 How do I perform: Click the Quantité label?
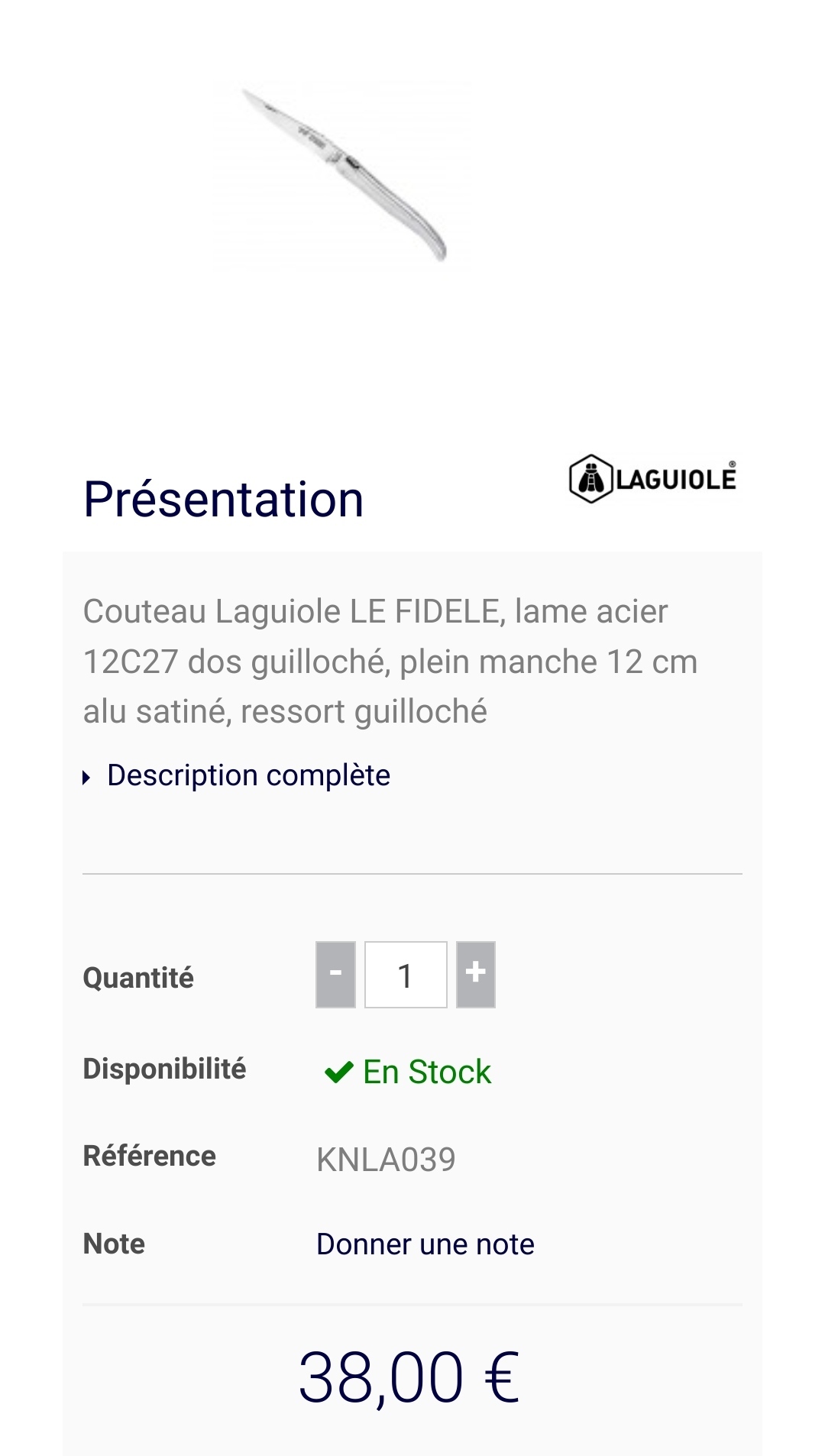click(x=138, y=978)
